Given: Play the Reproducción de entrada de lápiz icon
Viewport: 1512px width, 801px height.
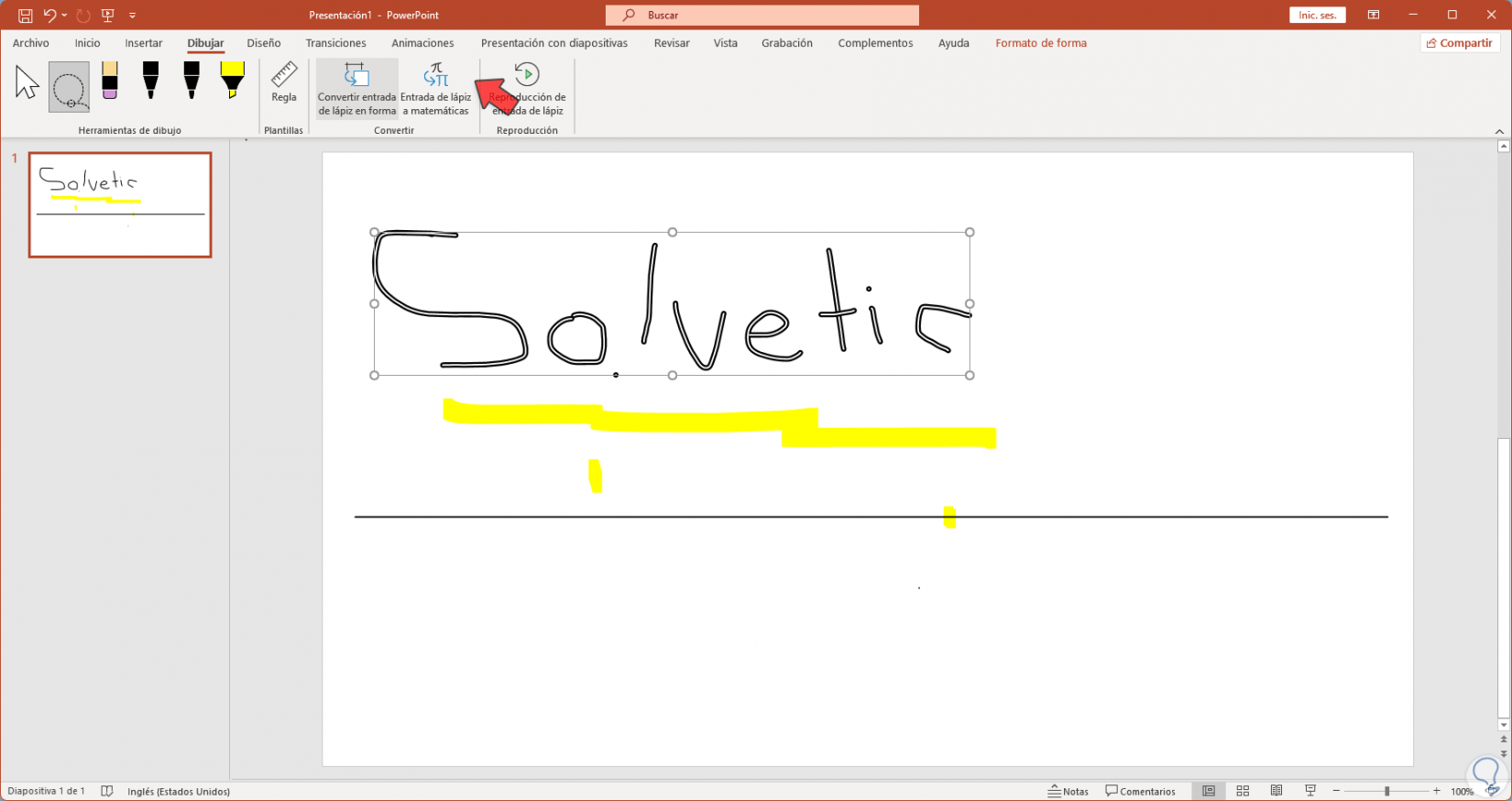Looking at the screenshot, I should tap(527, 74).
